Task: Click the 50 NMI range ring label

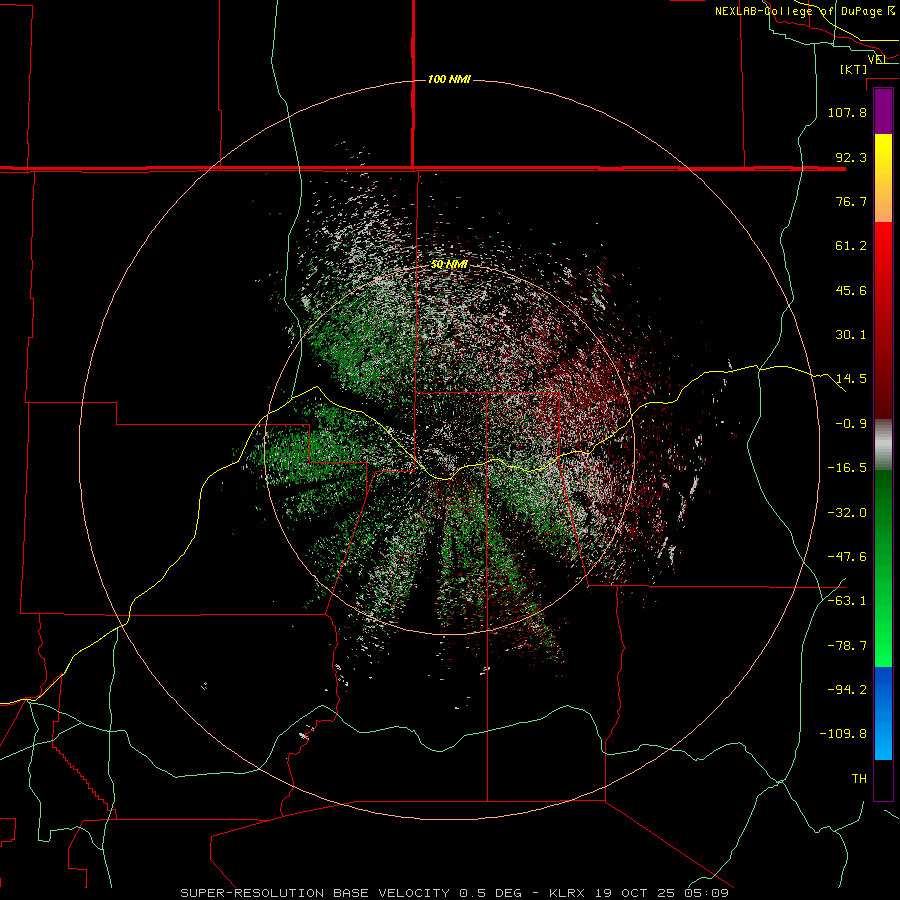Action: tap(449, 264)
